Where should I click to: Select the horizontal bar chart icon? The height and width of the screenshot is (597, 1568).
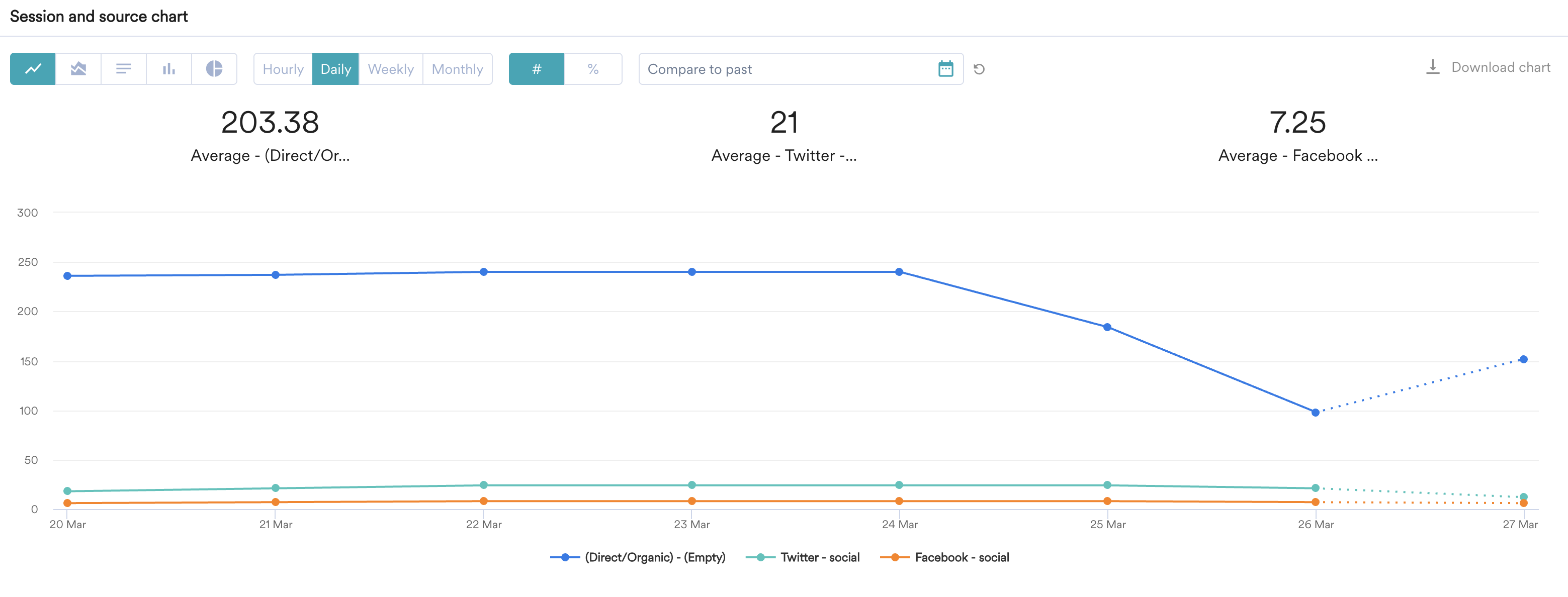coord(124,69)
